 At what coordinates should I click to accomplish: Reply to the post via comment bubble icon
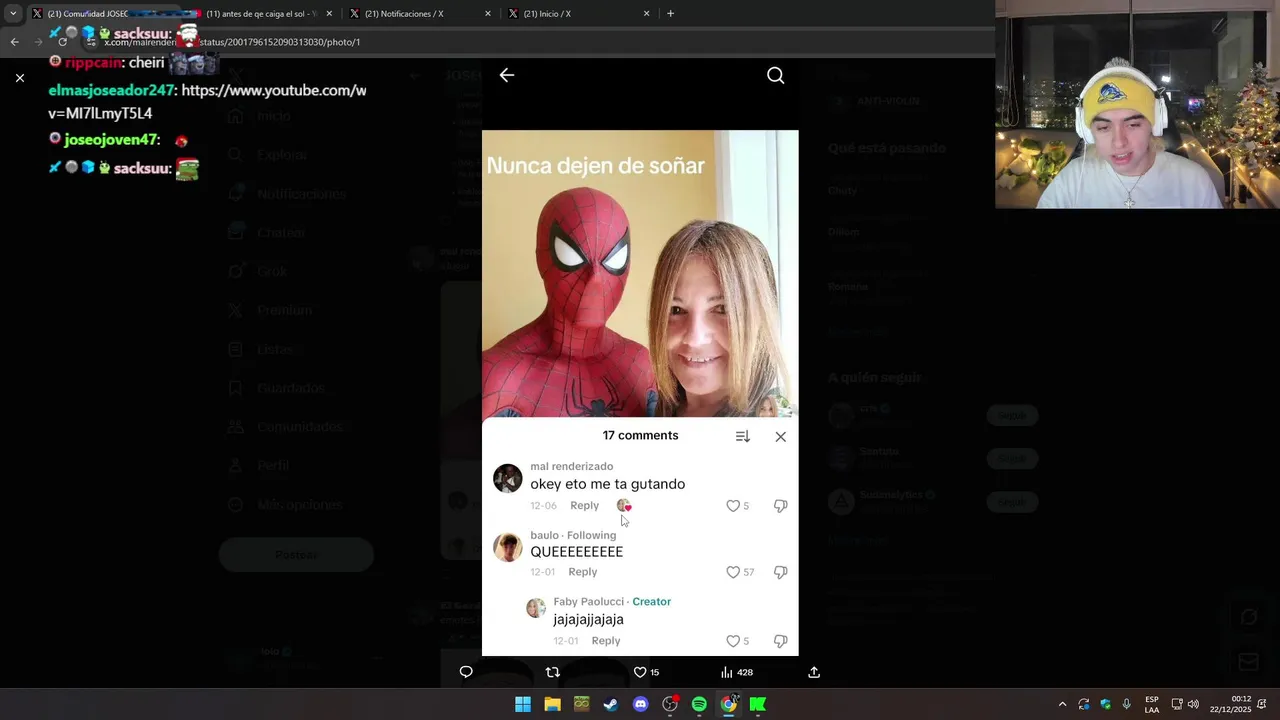tap(466, 672)
